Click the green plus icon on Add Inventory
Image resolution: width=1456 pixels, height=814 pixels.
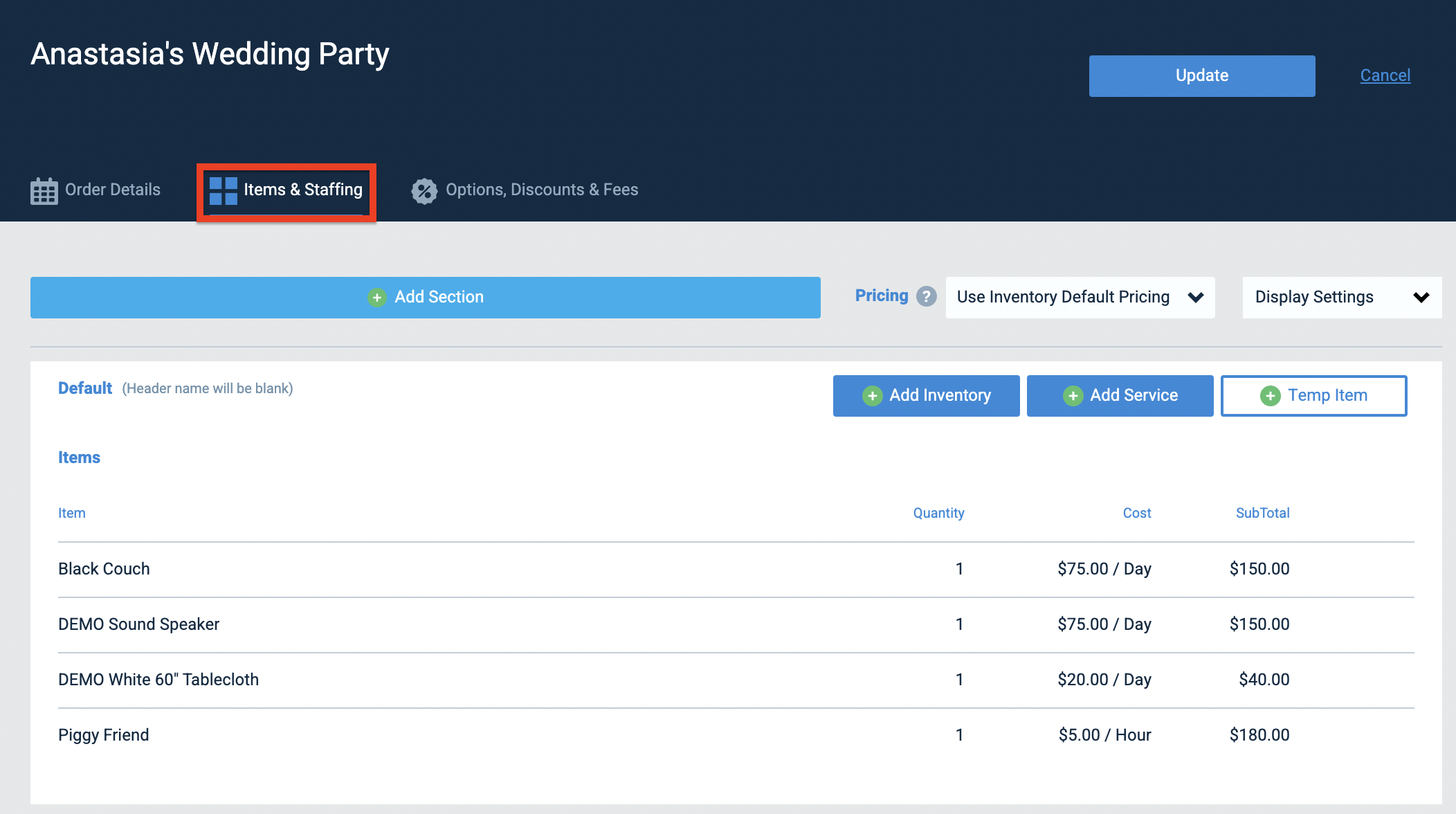(x=872, y=396)
